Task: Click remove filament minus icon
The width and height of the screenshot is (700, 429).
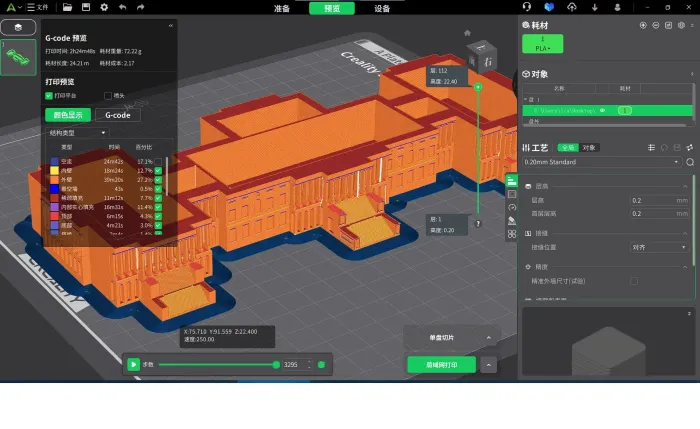Action: coord(656,25)
